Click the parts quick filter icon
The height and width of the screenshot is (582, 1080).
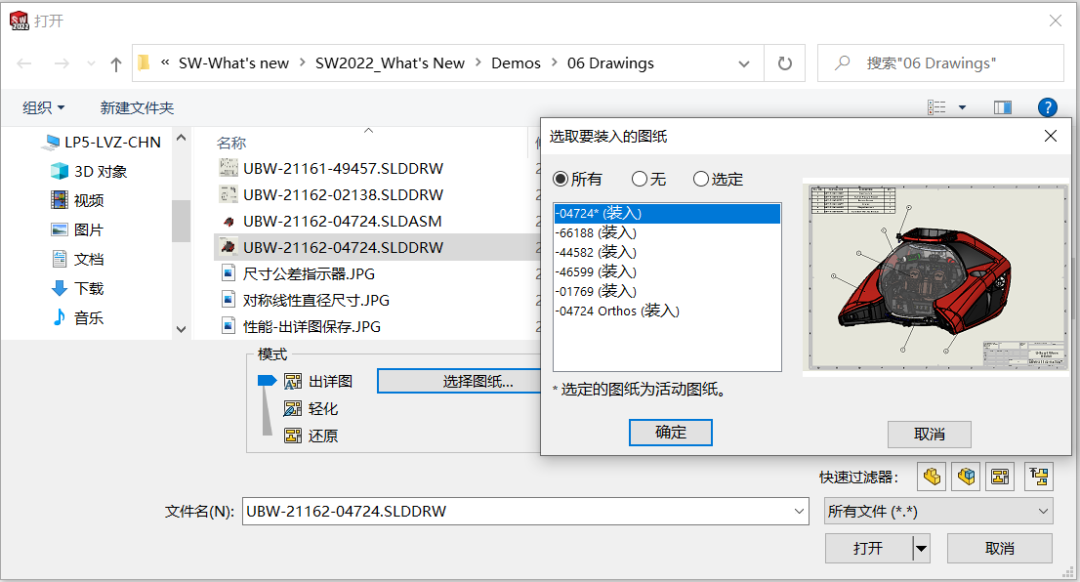click(932, 477)
